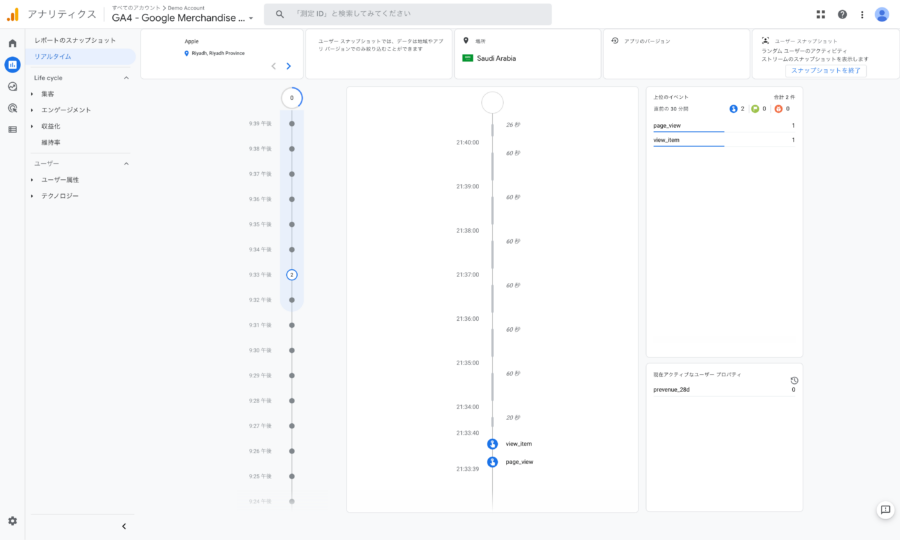
Task: Collapse the Life cycle section
Action: (126, 77)
